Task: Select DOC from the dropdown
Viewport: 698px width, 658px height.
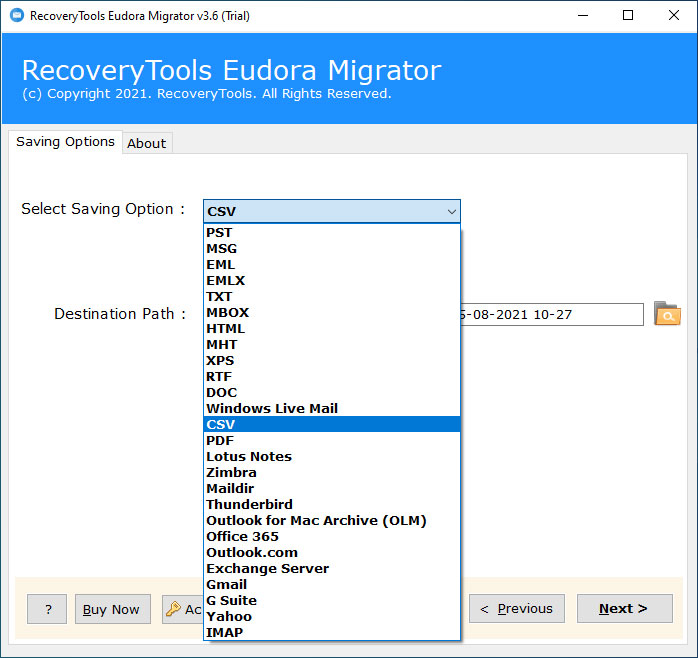Action: (332, 393)
